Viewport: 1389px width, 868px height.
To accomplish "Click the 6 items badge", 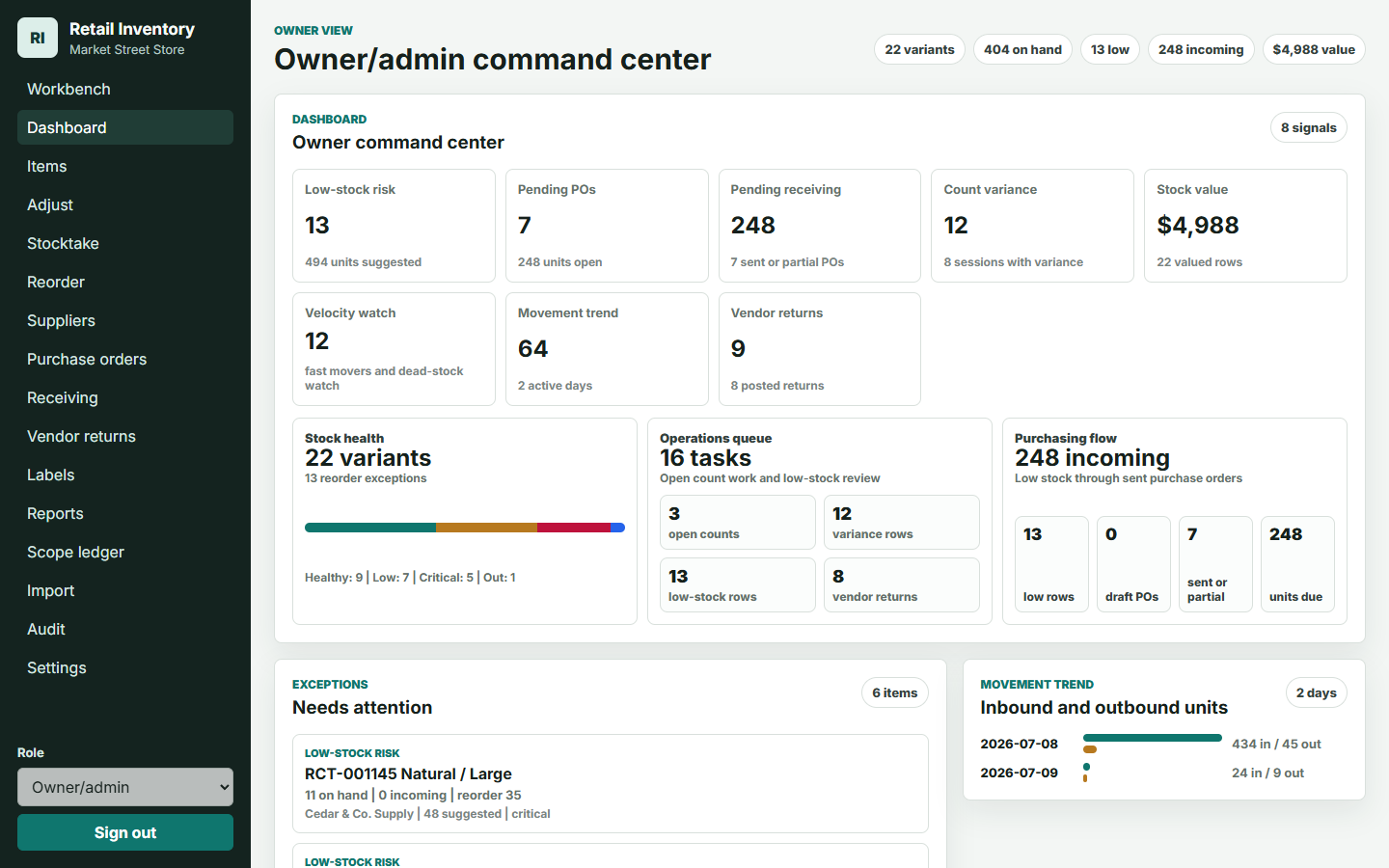I will tap(895, 692).
